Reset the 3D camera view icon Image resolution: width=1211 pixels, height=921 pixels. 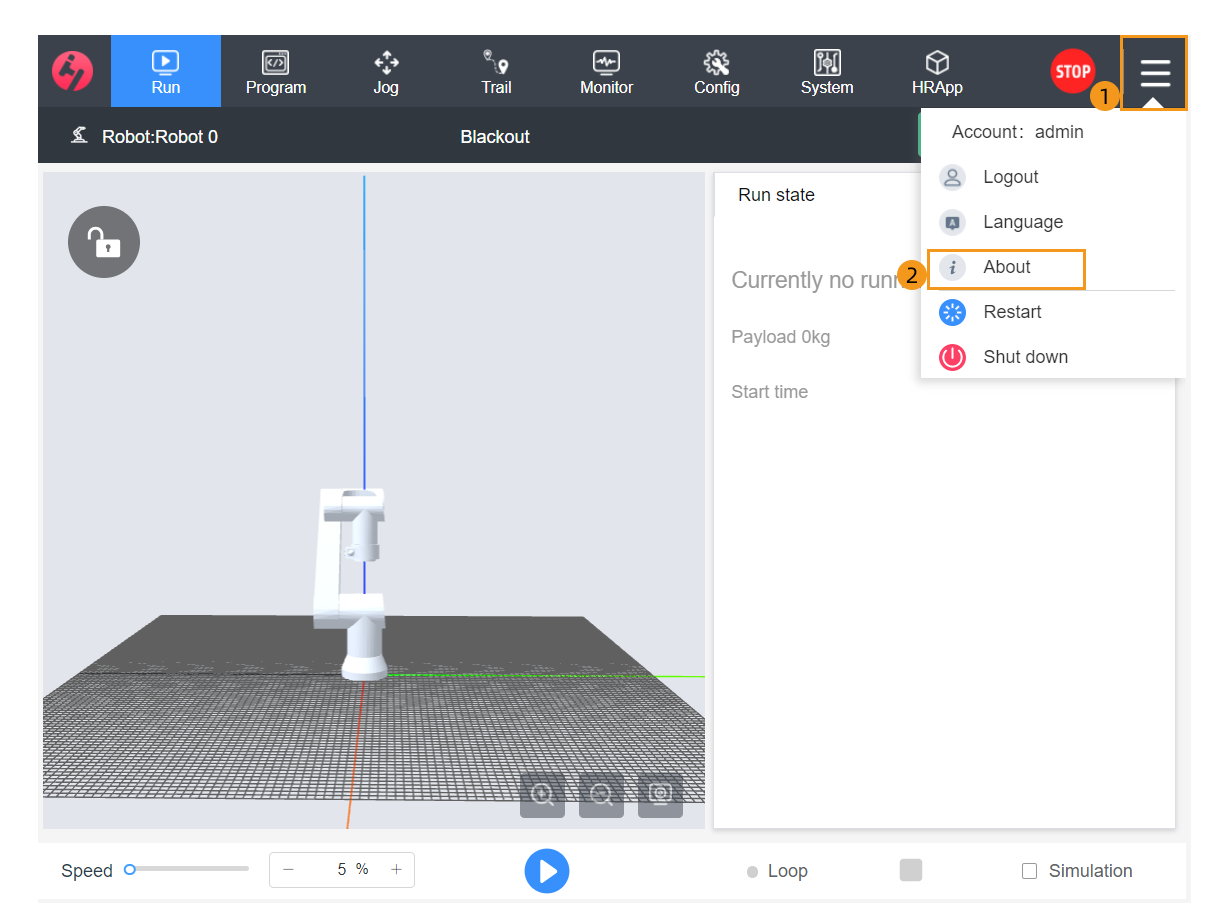(x=660, y=795)
